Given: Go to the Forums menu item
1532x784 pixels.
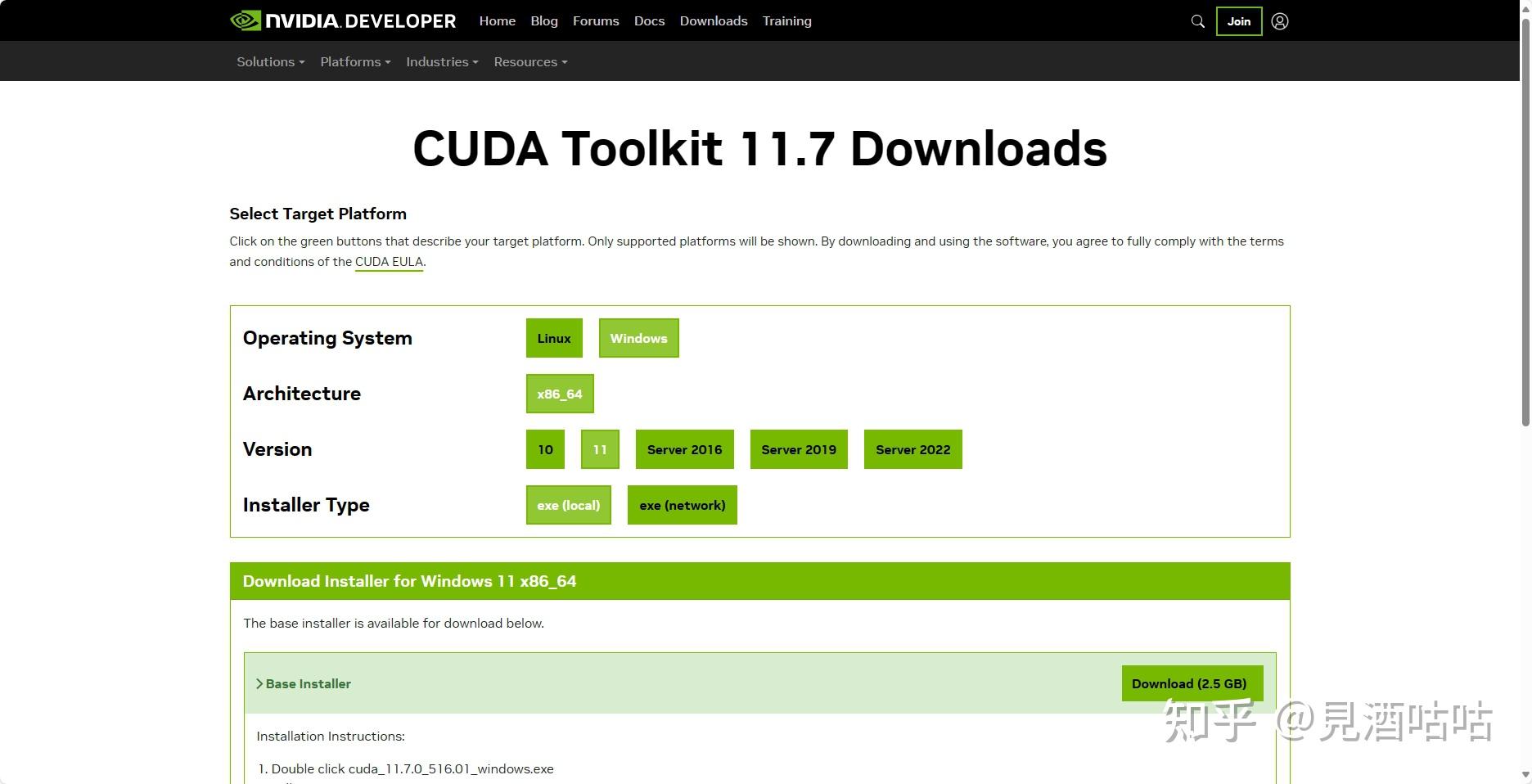Looking at the screenshot, I should [x=595, y=20].
